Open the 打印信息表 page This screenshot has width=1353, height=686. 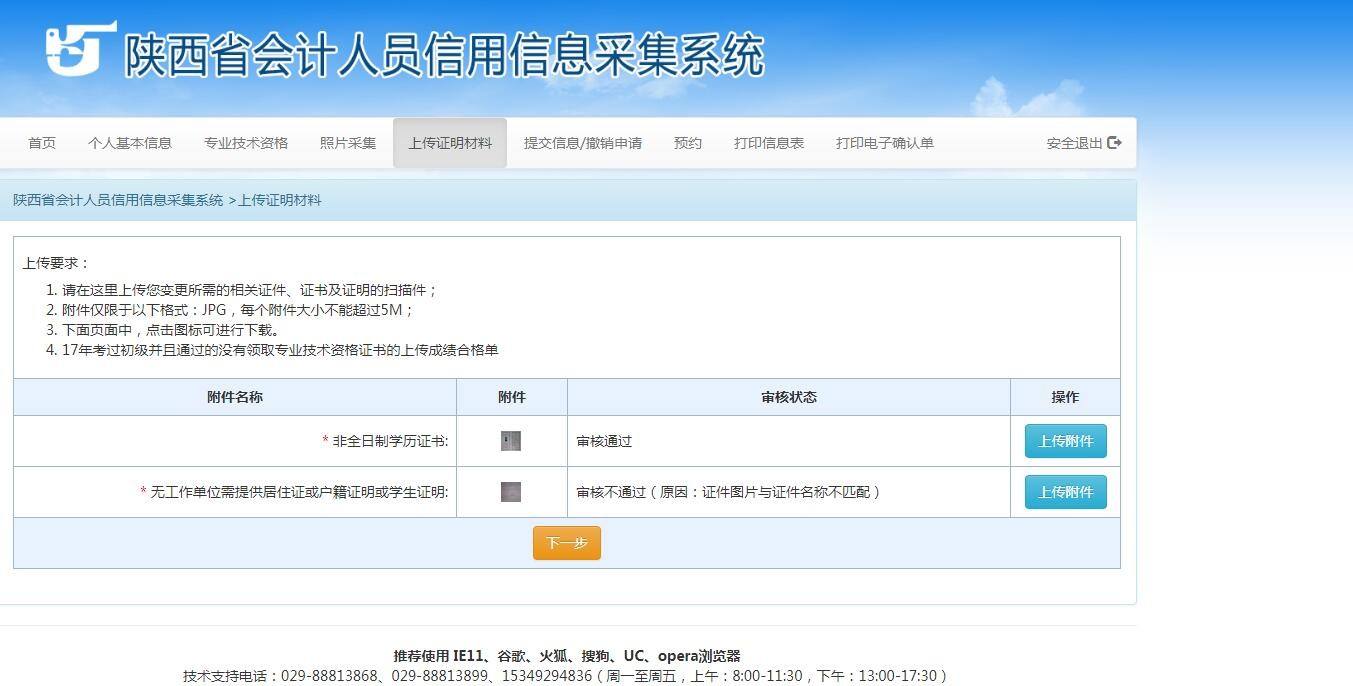tap(769, 142)
